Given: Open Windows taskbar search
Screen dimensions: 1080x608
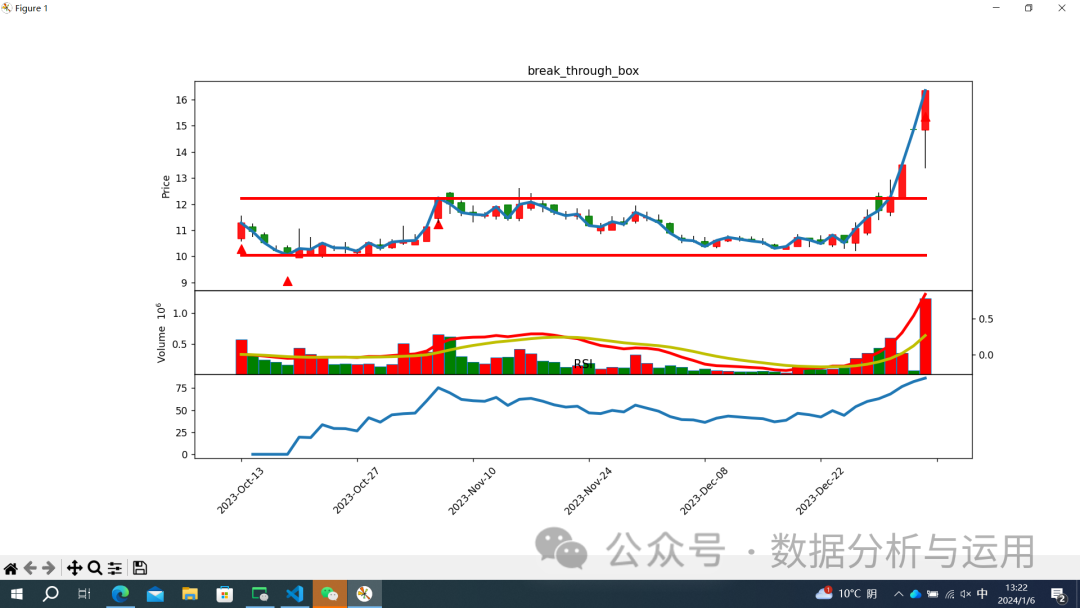Looking at the screenshot, I should click(50, 594).
